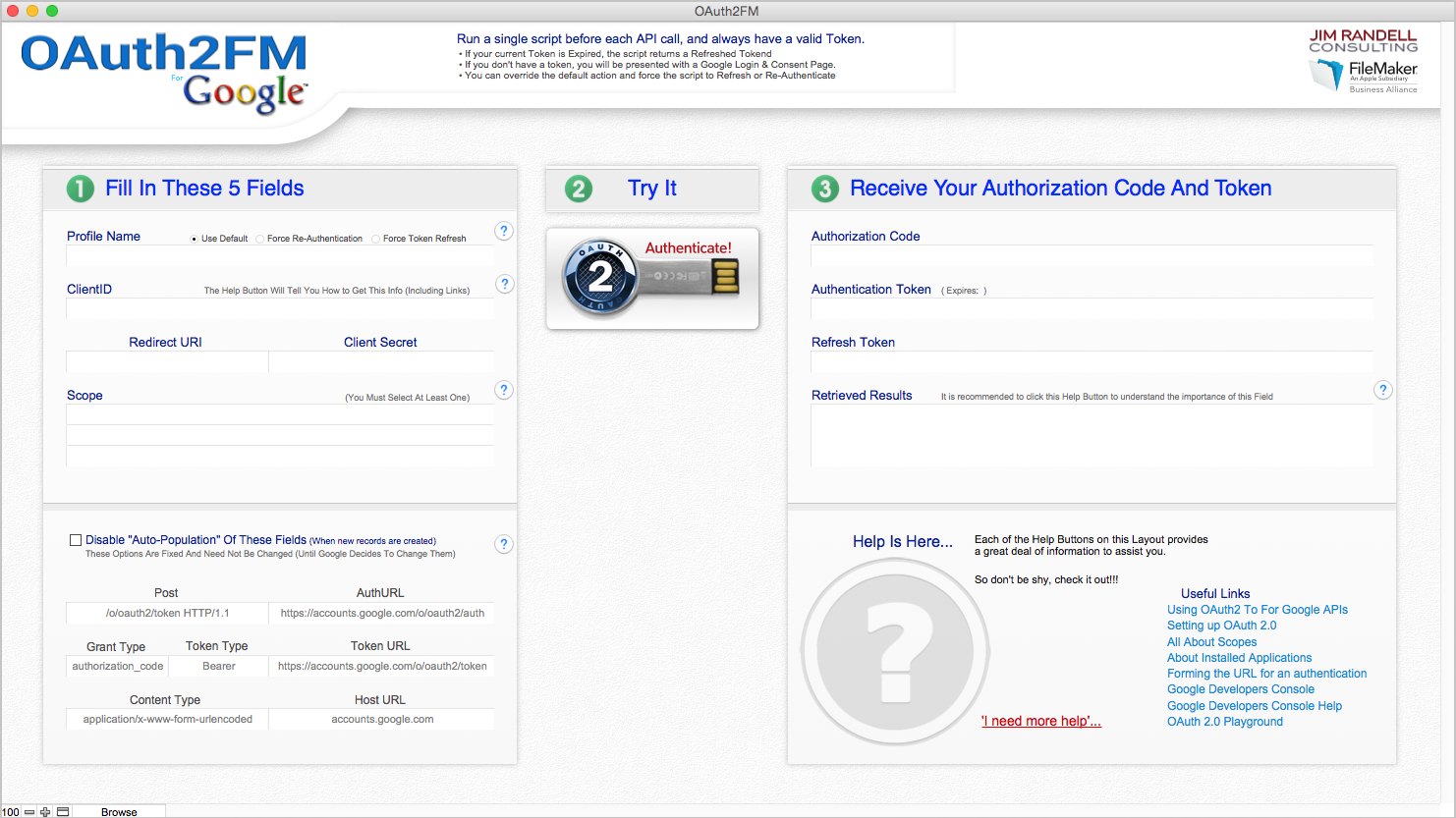The height and width of the screenshot is (818, 1456).
Task: Open help icon for Retrieved Results
Action: (1382, 390)
